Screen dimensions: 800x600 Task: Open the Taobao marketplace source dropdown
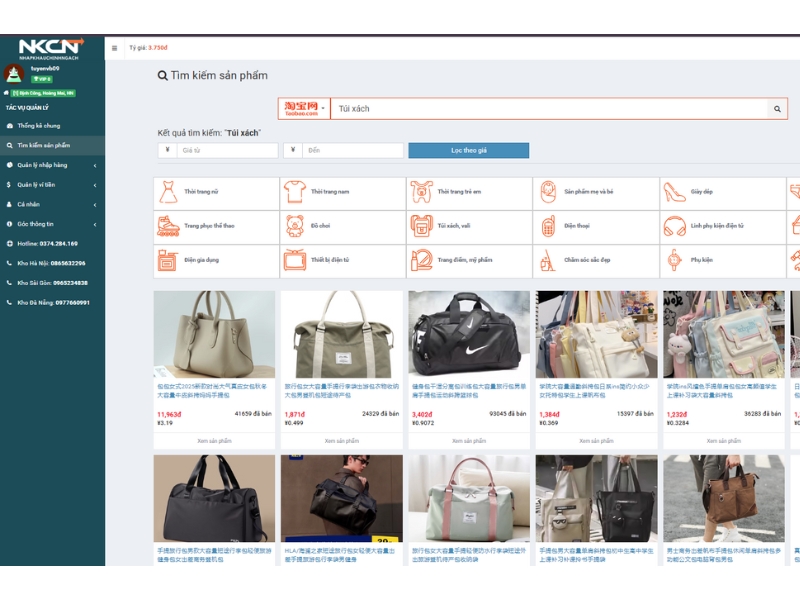[303, 108]
